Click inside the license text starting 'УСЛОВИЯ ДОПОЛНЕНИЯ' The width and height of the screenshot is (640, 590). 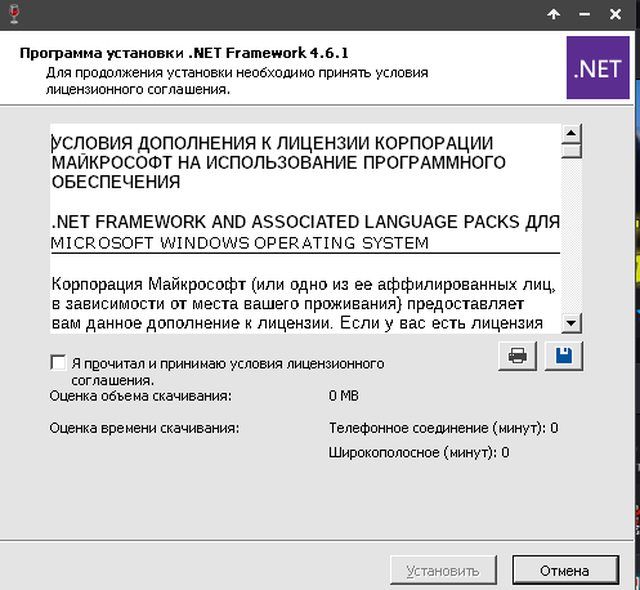click(x=278, y=162)
